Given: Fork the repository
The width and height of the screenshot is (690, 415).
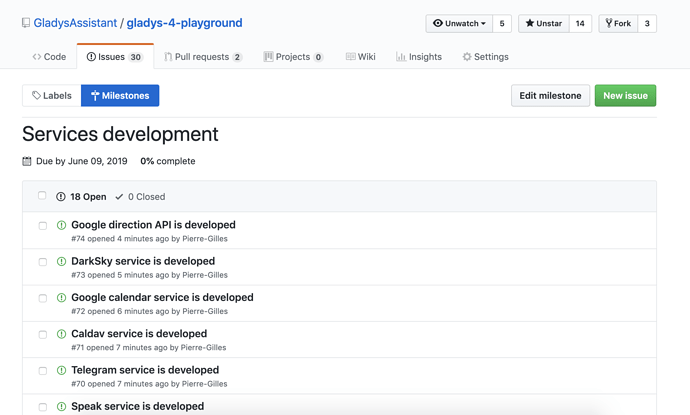Looking at the screenshot, I should [618, 23].
